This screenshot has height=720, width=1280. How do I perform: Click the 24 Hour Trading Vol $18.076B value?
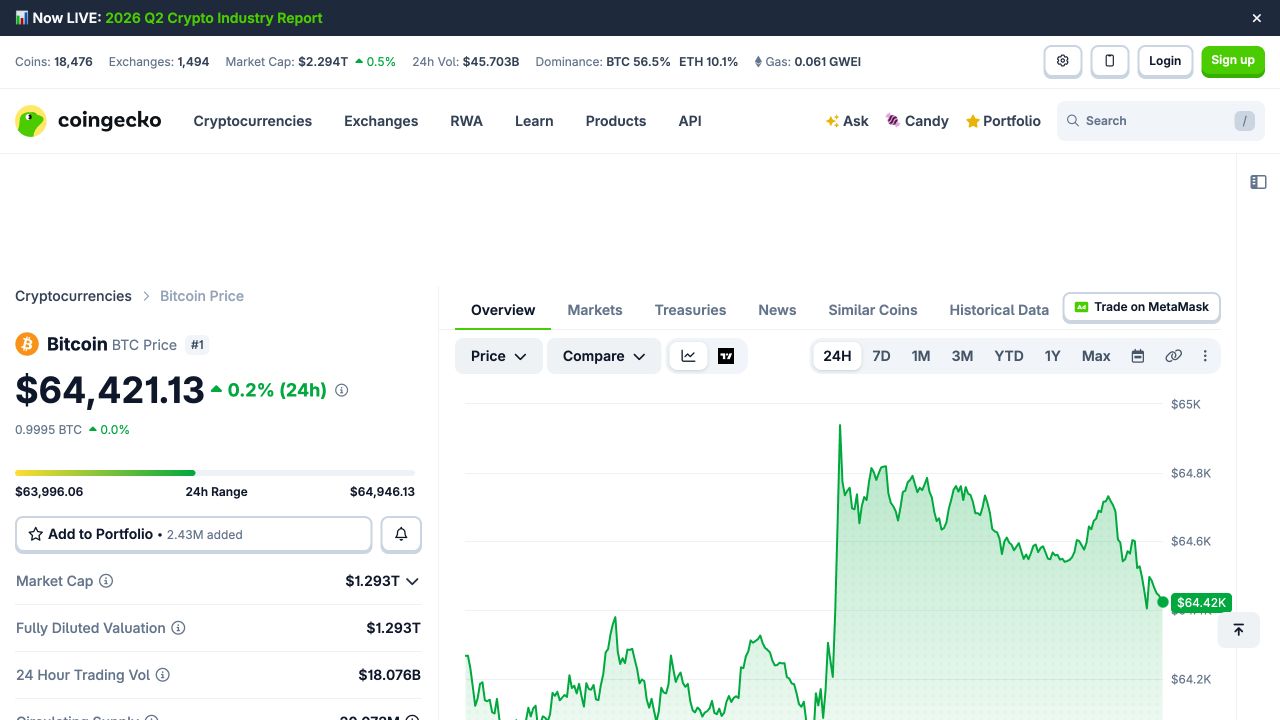pyautogui.click(x=389, y=675)
